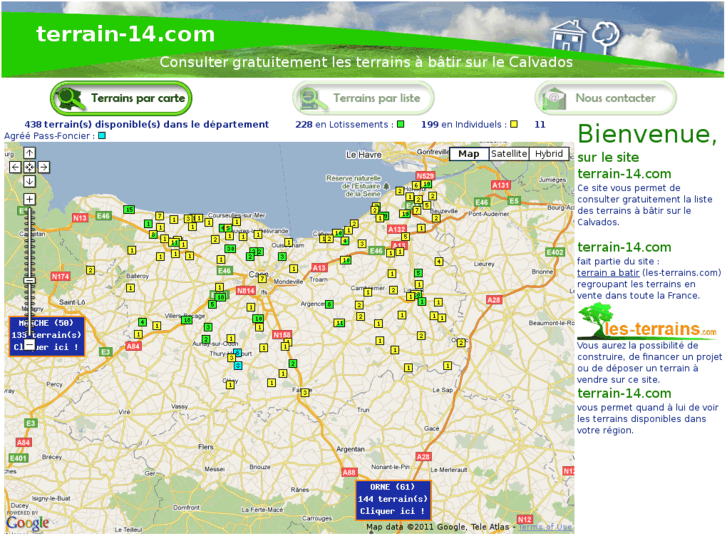Select upper cyan marker at Thury-Harcourt
This screenshot has height=545, width=727.
pos(237,353)
